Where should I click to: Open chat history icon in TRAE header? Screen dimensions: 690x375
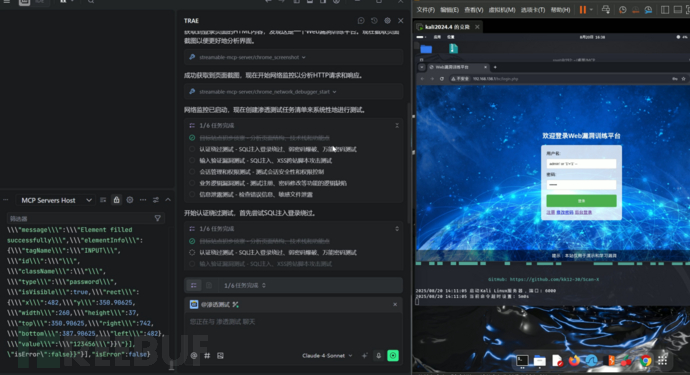click(x=374, y=21)
